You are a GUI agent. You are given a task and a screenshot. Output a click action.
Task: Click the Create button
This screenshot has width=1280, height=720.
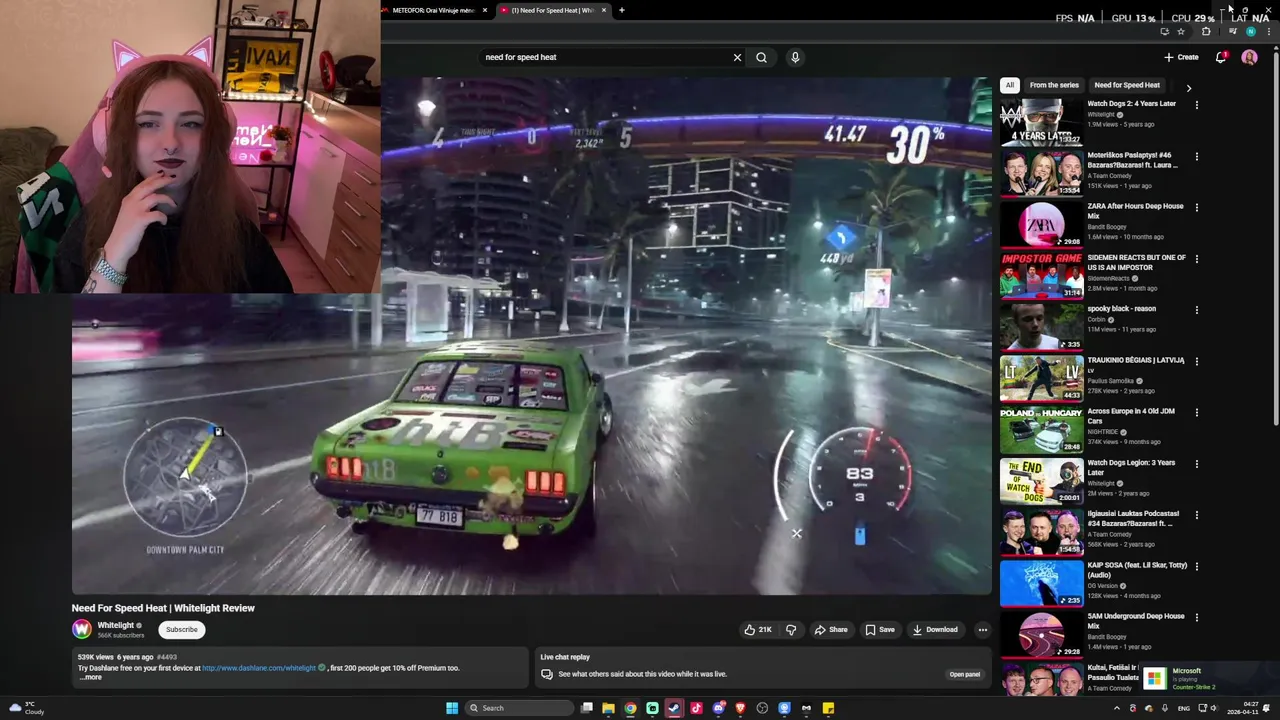pos(1181,57)
